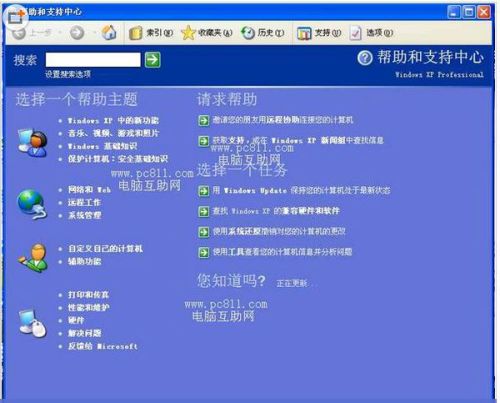Open the 系统还原 (System Restore) task link

[279, 231]
